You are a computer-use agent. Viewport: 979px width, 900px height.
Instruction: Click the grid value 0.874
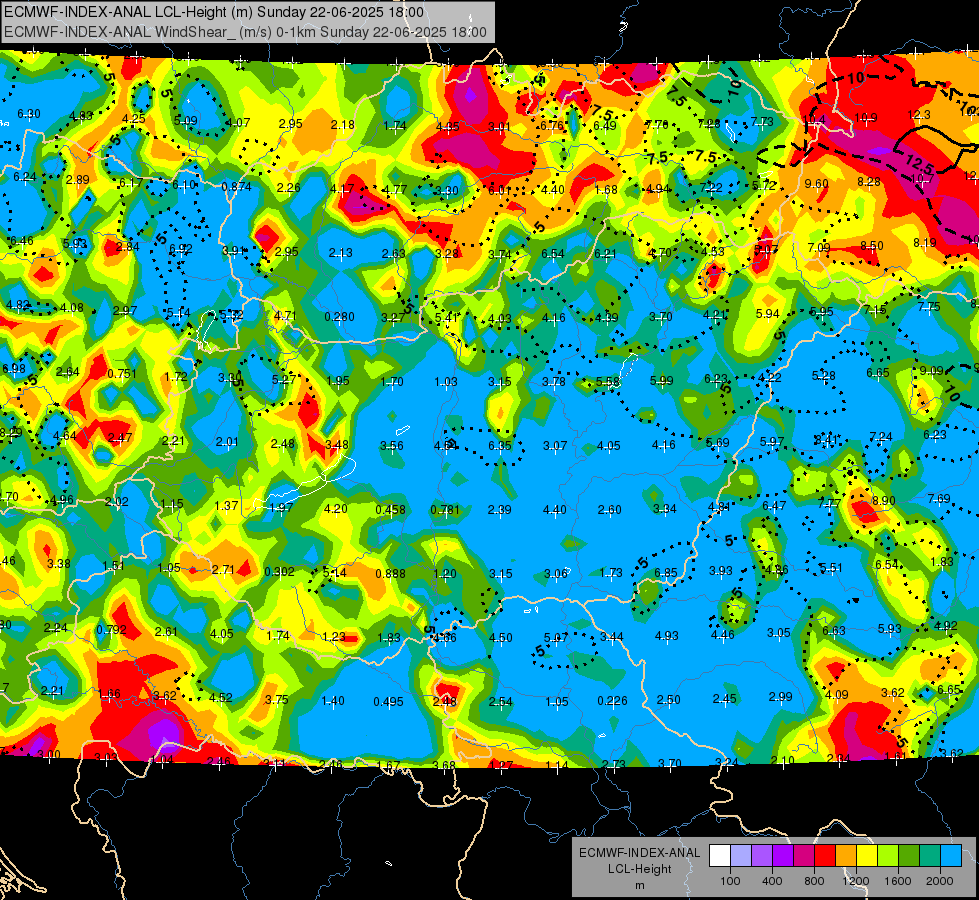click(237, 186)
